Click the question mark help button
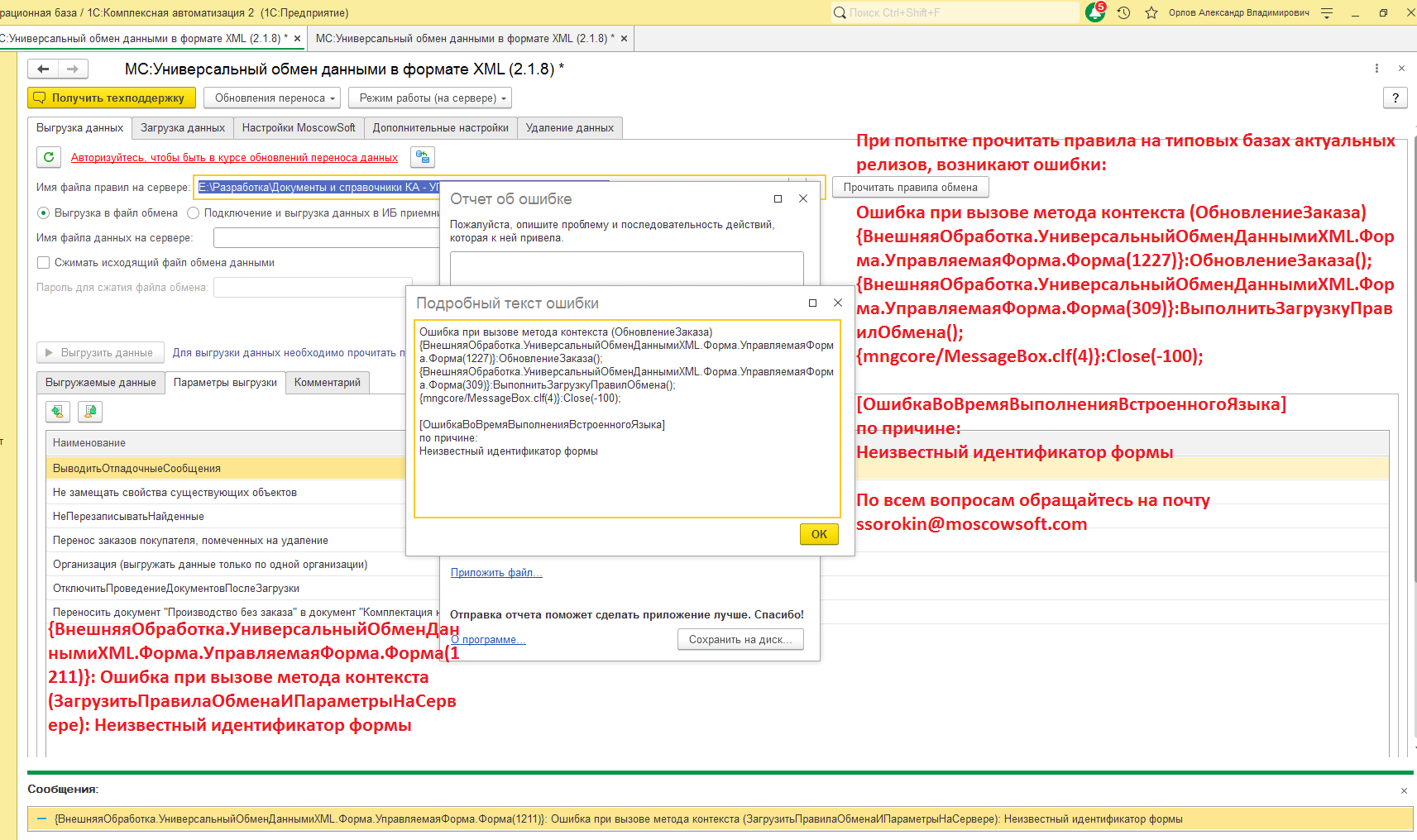This screenshot has height=840, width=1417. (x=1395, y=98)
